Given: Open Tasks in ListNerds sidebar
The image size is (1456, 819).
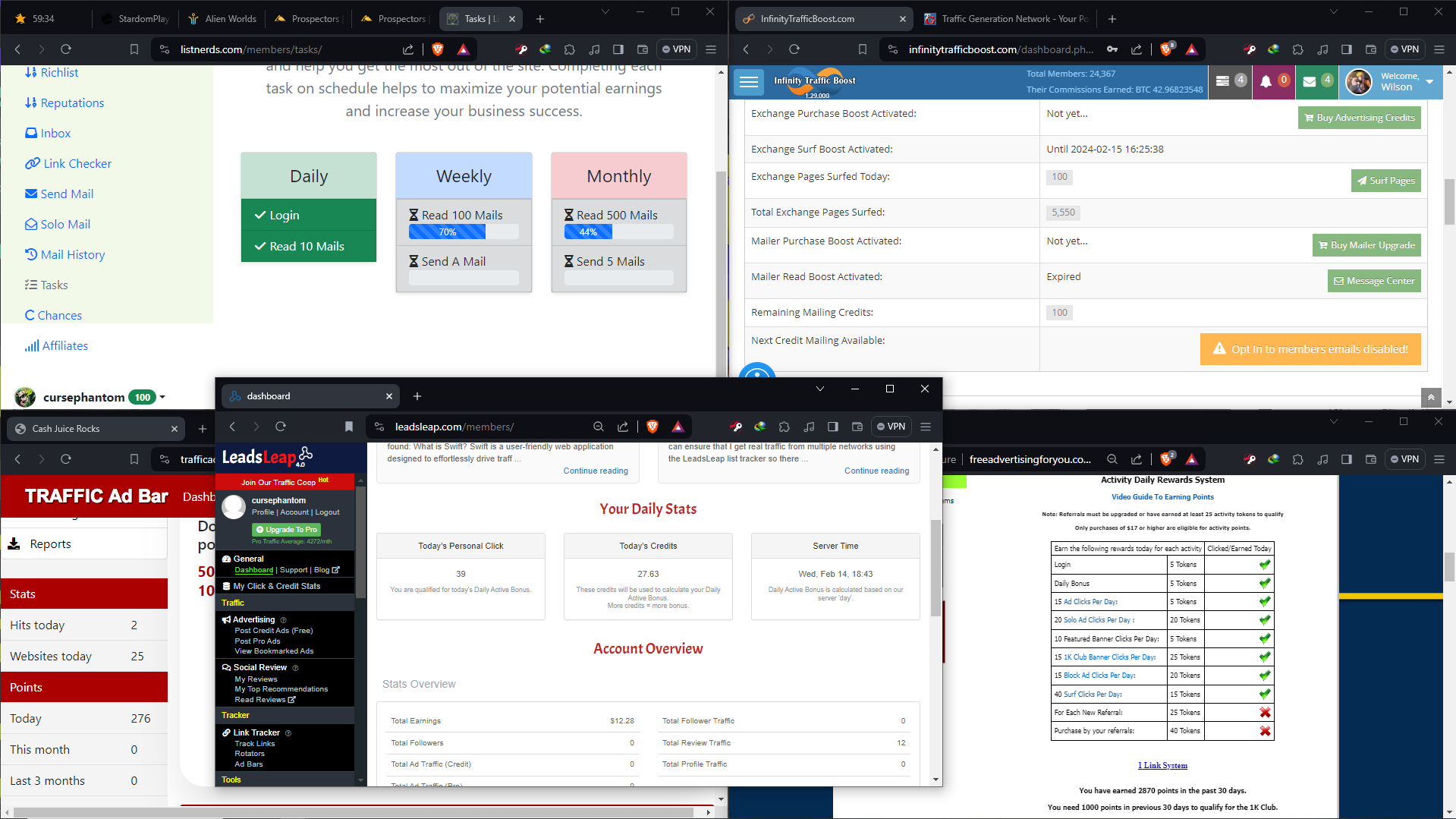Looking at the screenshot, I should click(46, 285).
